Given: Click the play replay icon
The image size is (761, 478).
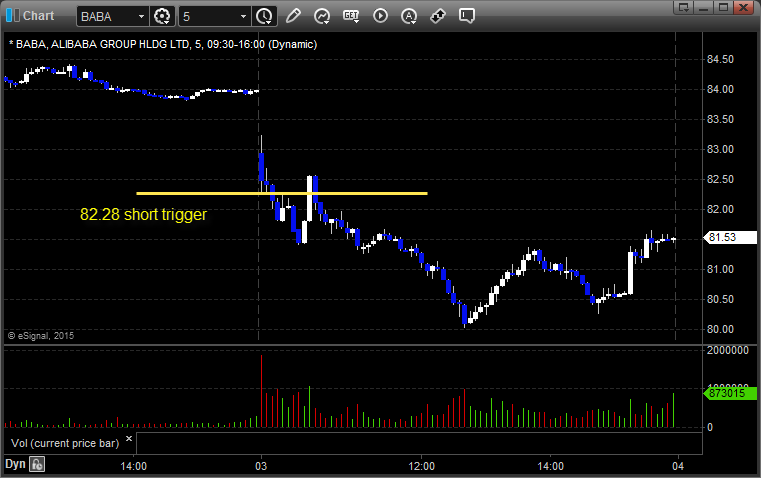Looking at the screenshot, I should coord(380,16).
